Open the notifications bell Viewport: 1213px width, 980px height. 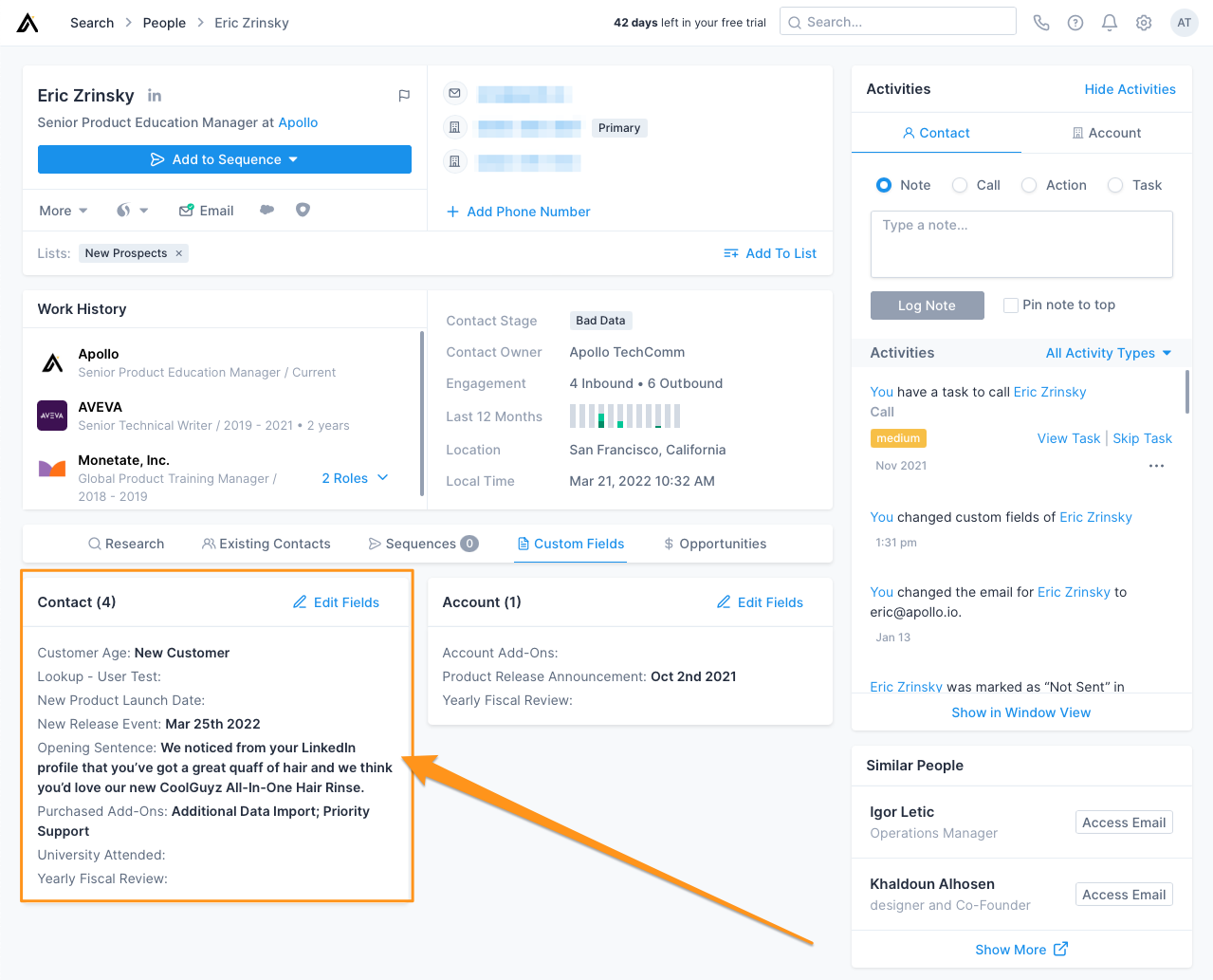coord(1110,23)
